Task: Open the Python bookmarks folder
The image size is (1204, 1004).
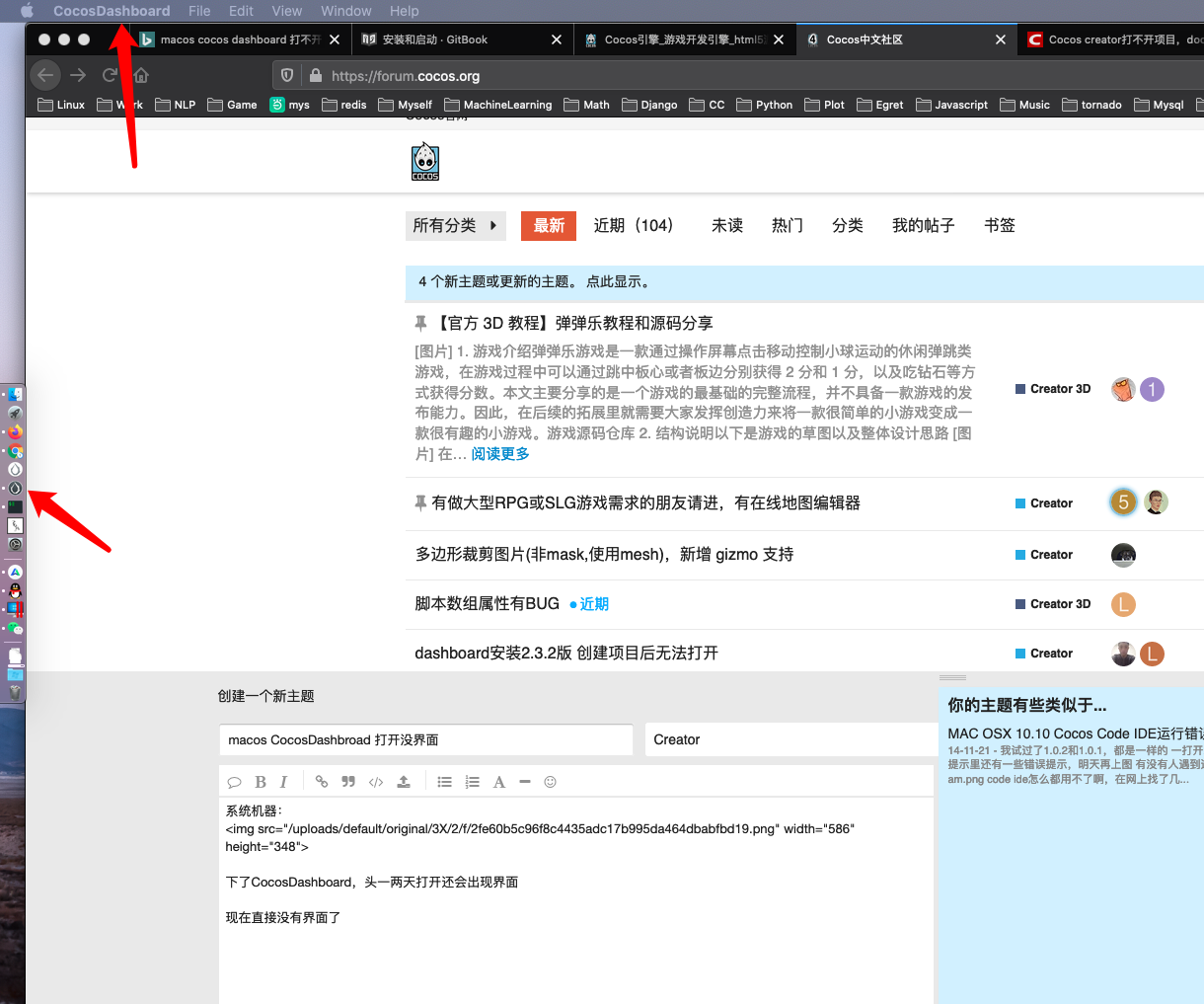Action: click(x=765, y=105)
